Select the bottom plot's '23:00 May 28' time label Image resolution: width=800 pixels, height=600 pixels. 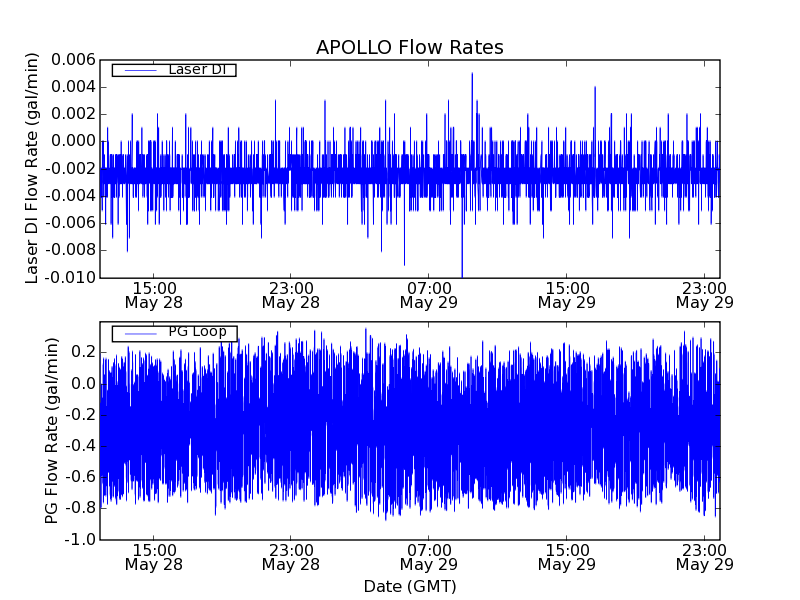(290, 557)
